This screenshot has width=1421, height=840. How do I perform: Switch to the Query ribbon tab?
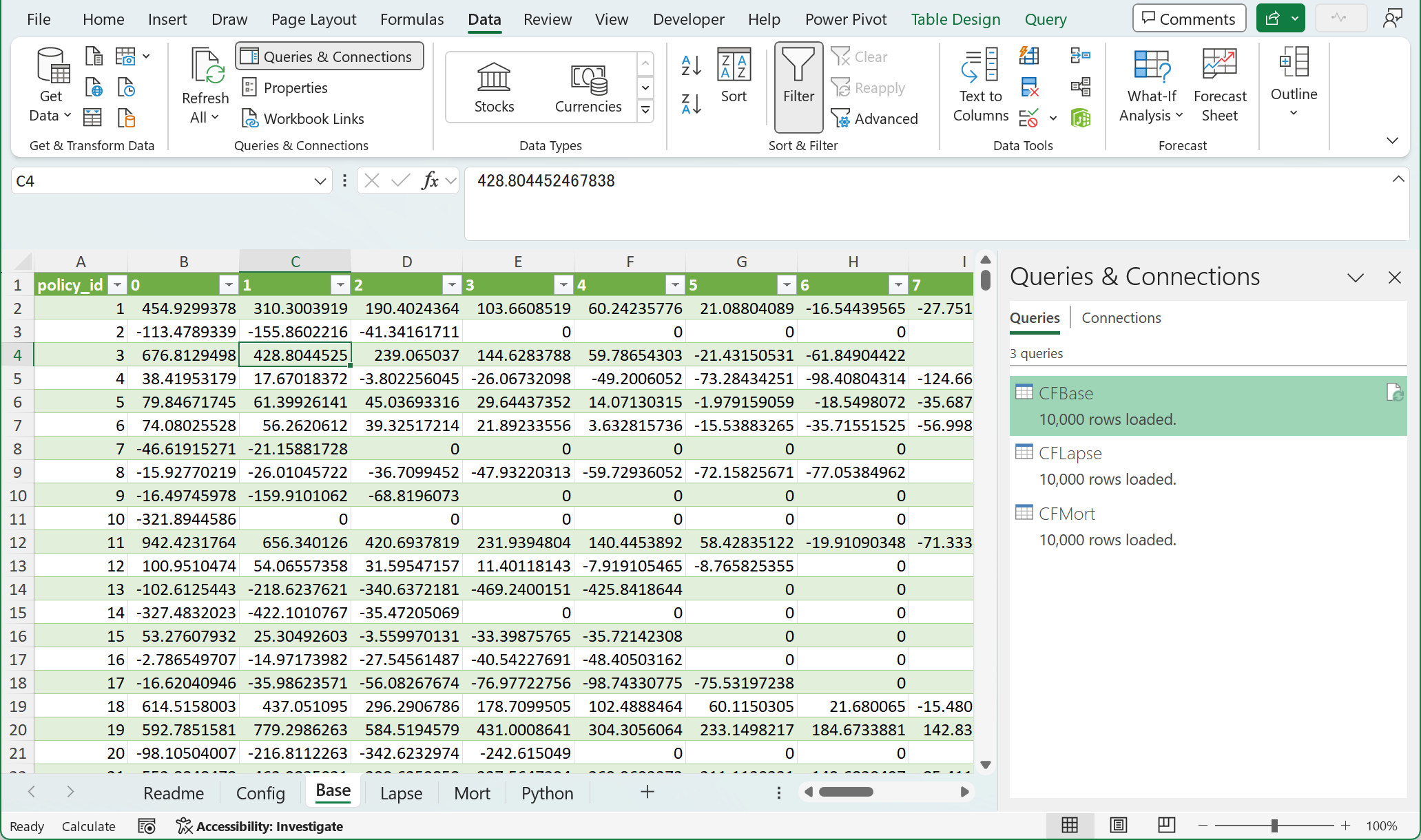pyautogui.click(x=1046, y=19)
